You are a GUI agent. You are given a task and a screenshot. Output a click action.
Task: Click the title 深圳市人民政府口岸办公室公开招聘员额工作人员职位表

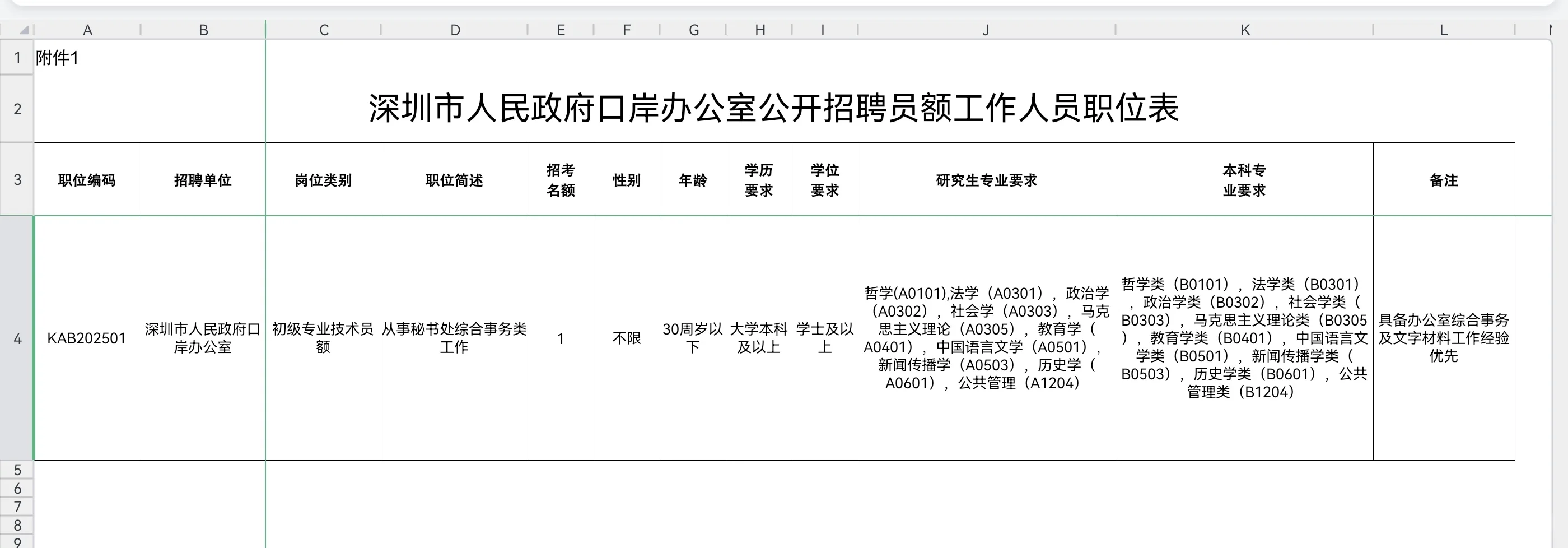(x=774, y=108)
